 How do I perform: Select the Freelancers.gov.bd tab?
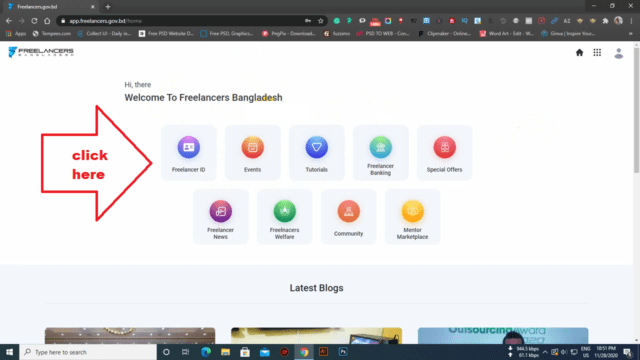pyautogui.click(x=51, y=7)
